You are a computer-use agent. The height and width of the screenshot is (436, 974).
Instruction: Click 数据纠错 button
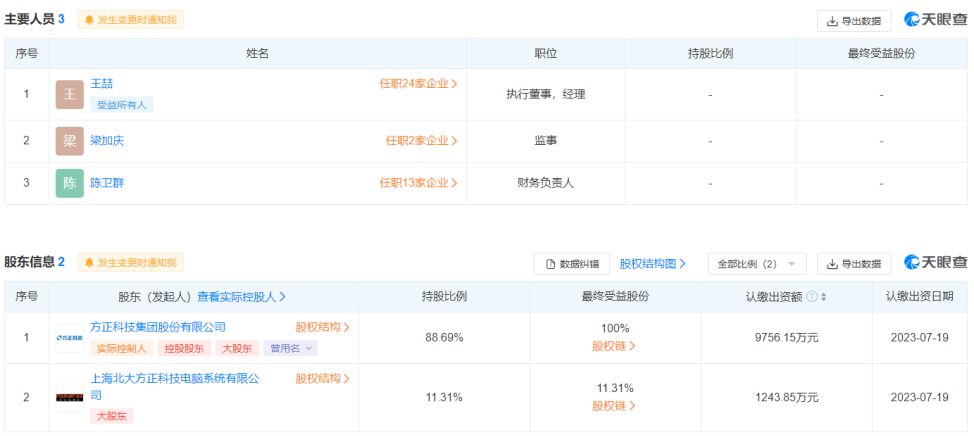point(572,264)
